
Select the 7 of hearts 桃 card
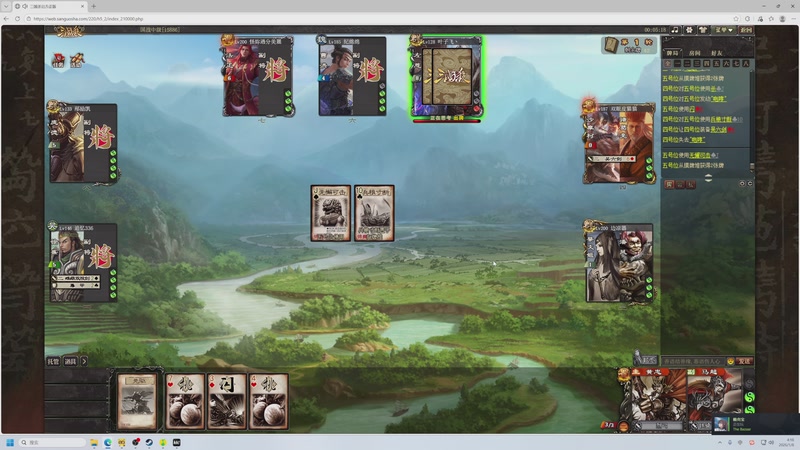point(185,402)
